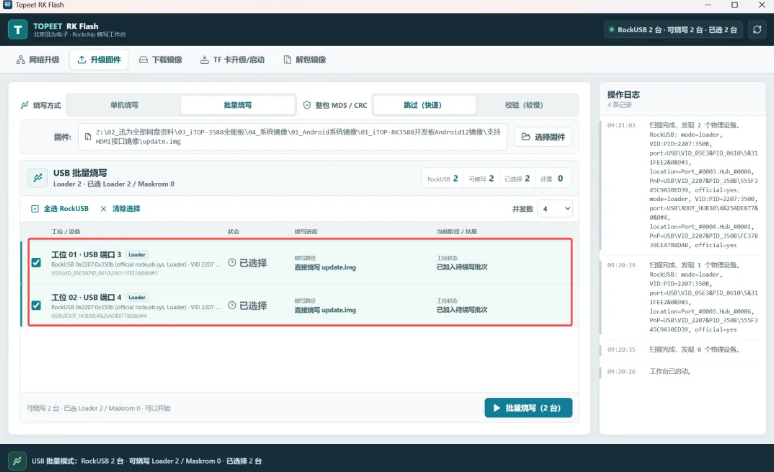
Task: Click the counter chip showing 0
Action: tap(552, 178)
